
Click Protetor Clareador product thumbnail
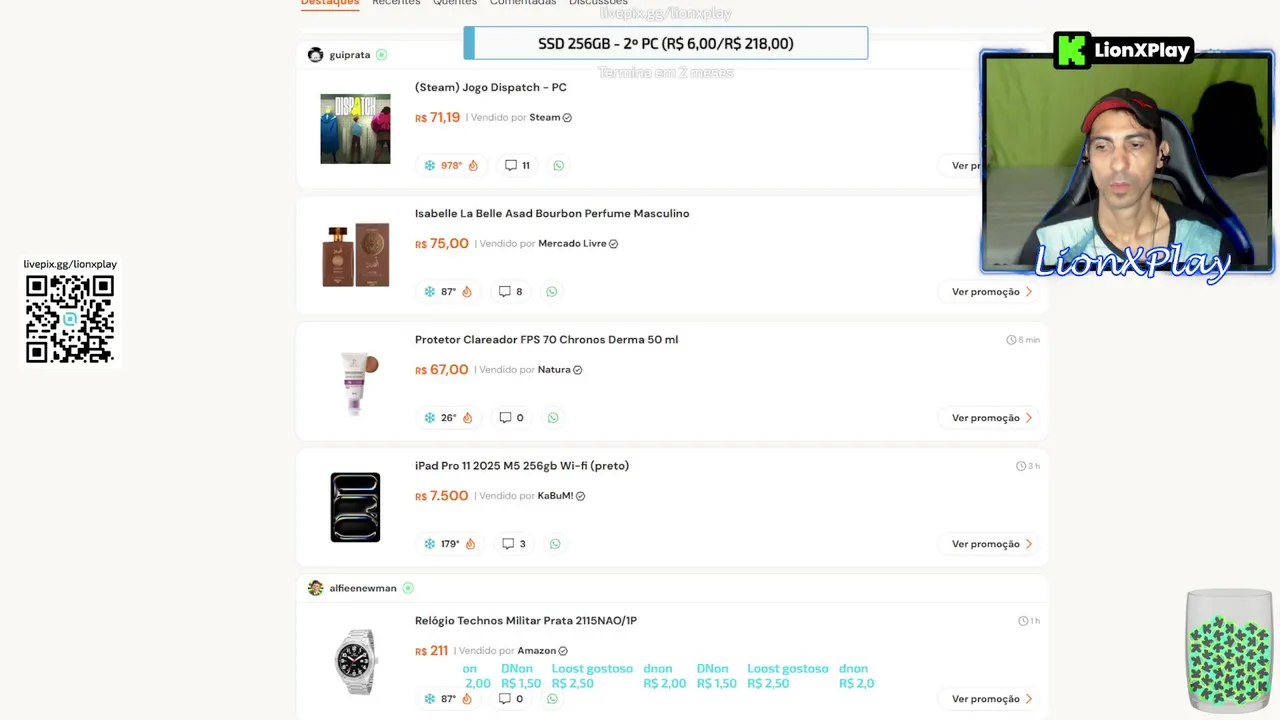click(358, 383)
